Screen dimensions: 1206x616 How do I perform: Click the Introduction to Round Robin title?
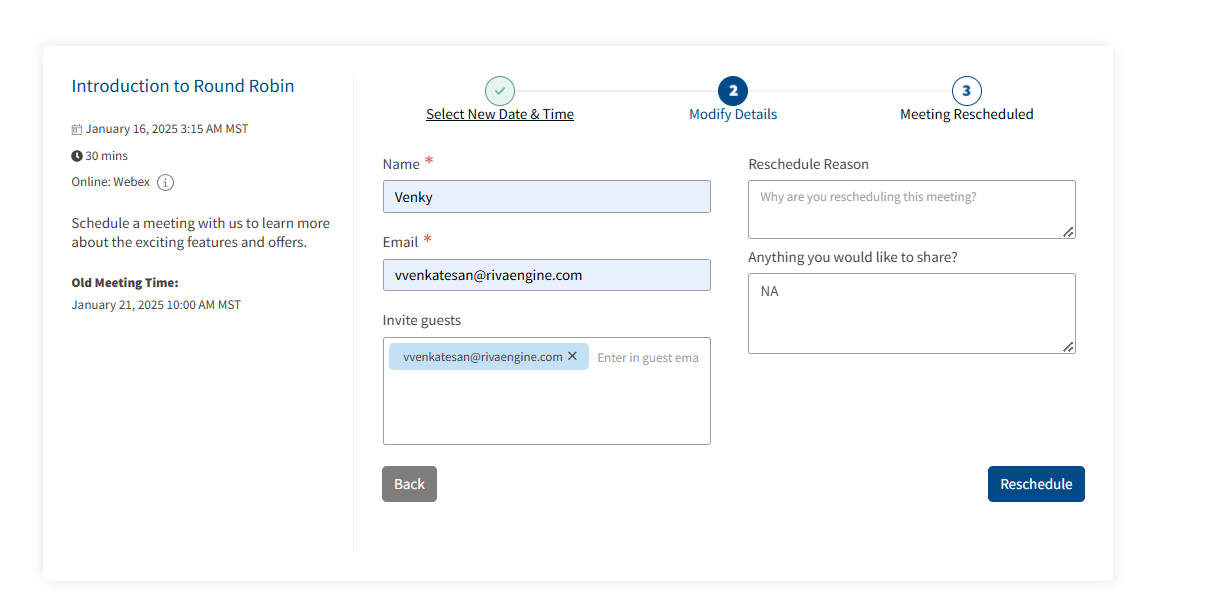183,86
